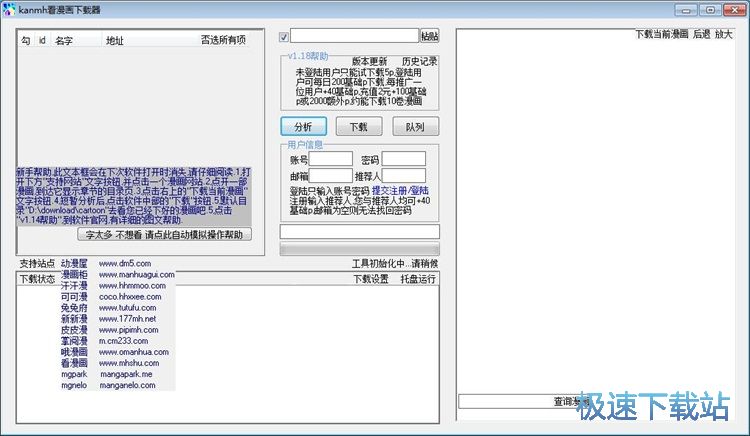750x436 pixels.
Task: Click the 密码 password input field
Action: (x=404, y=159)
